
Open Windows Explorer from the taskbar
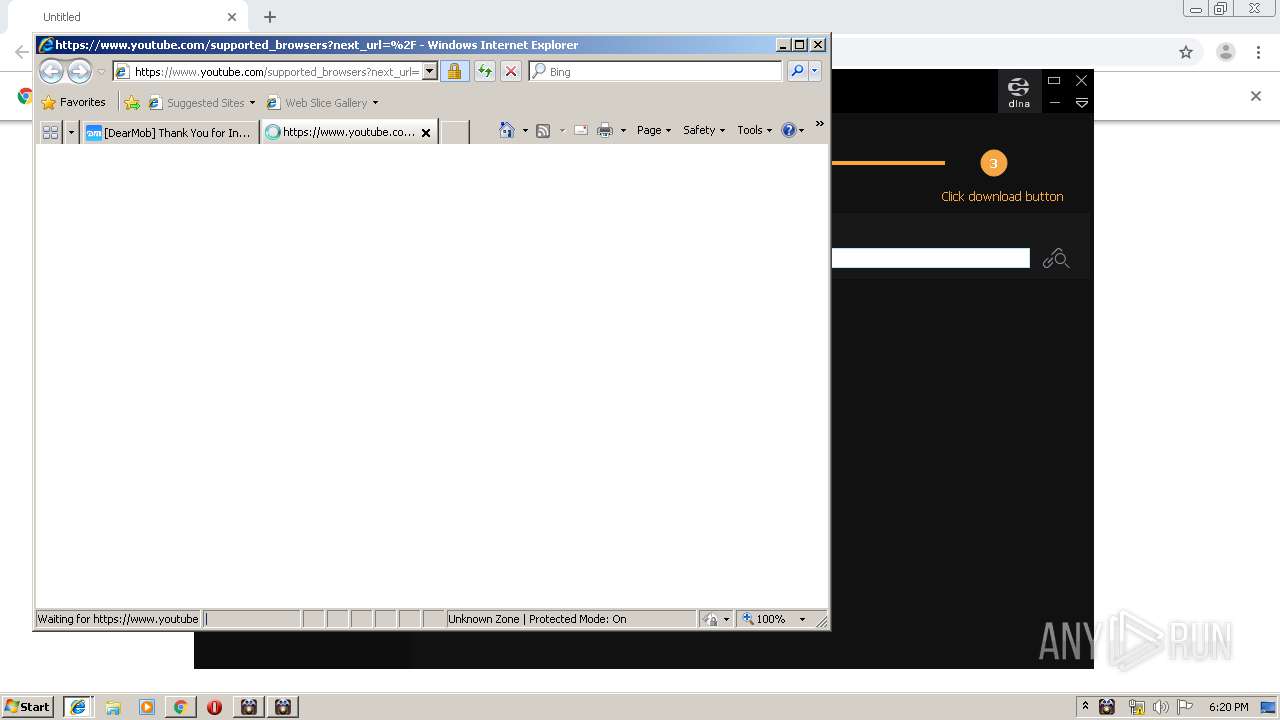113,707
